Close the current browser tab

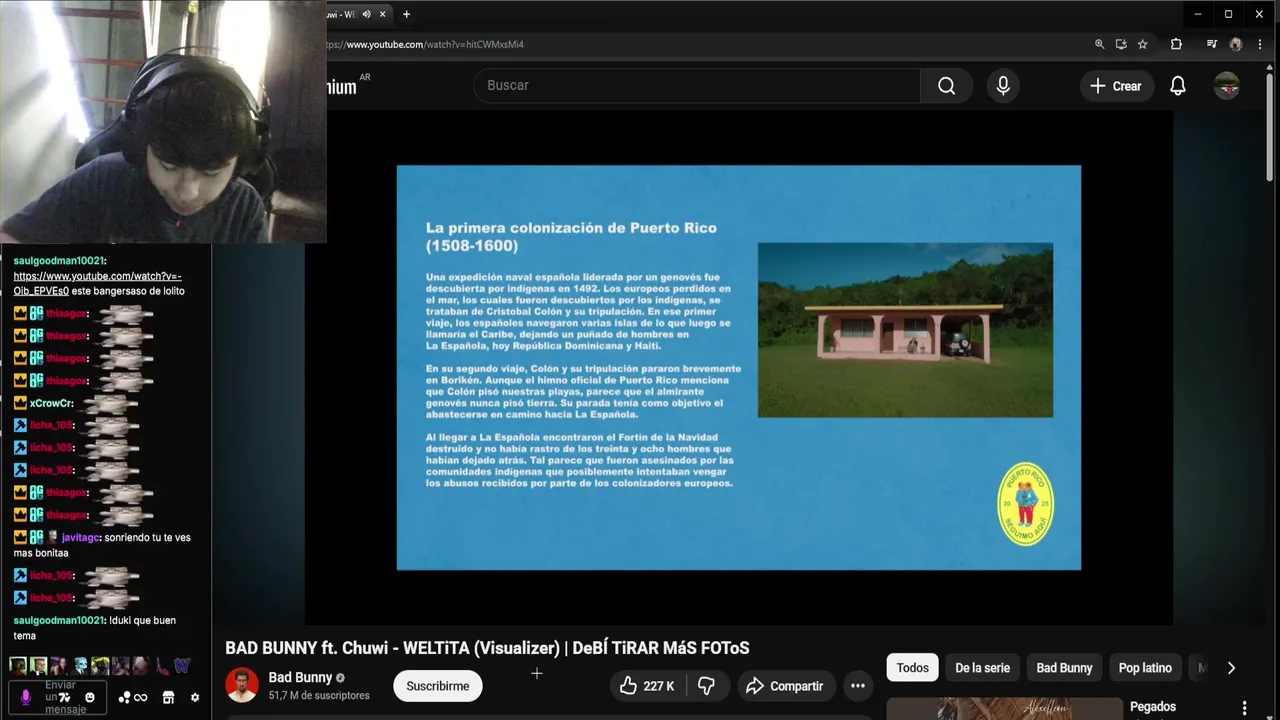click(x=382, y=14)
